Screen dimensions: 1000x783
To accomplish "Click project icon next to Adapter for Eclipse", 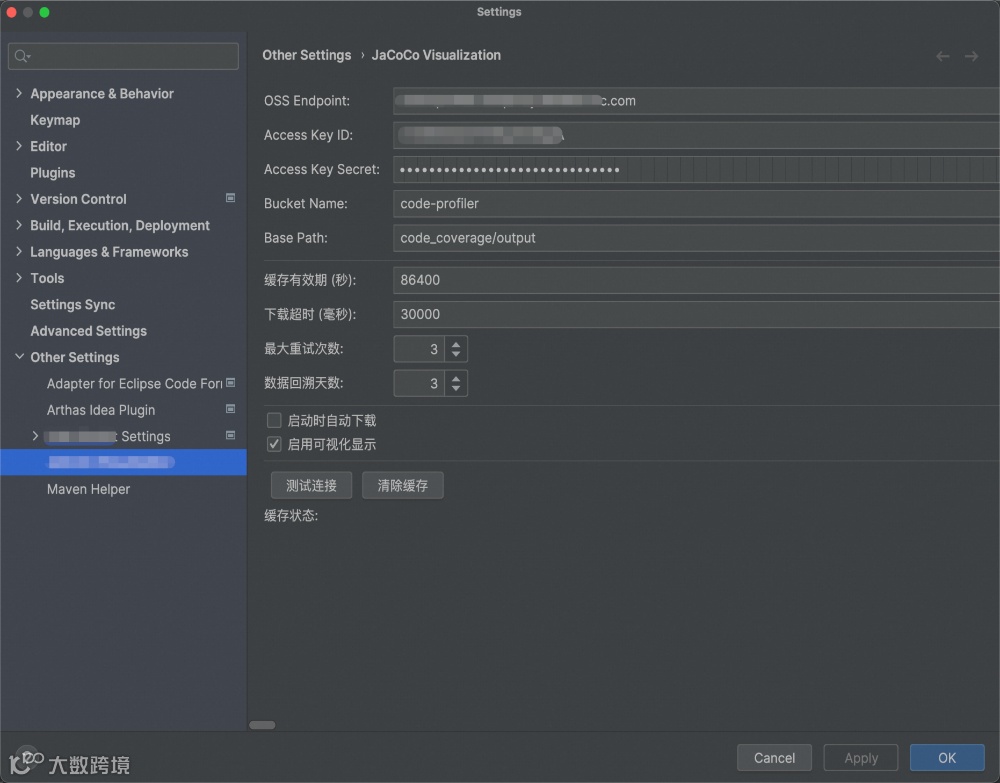I will 230,383.
